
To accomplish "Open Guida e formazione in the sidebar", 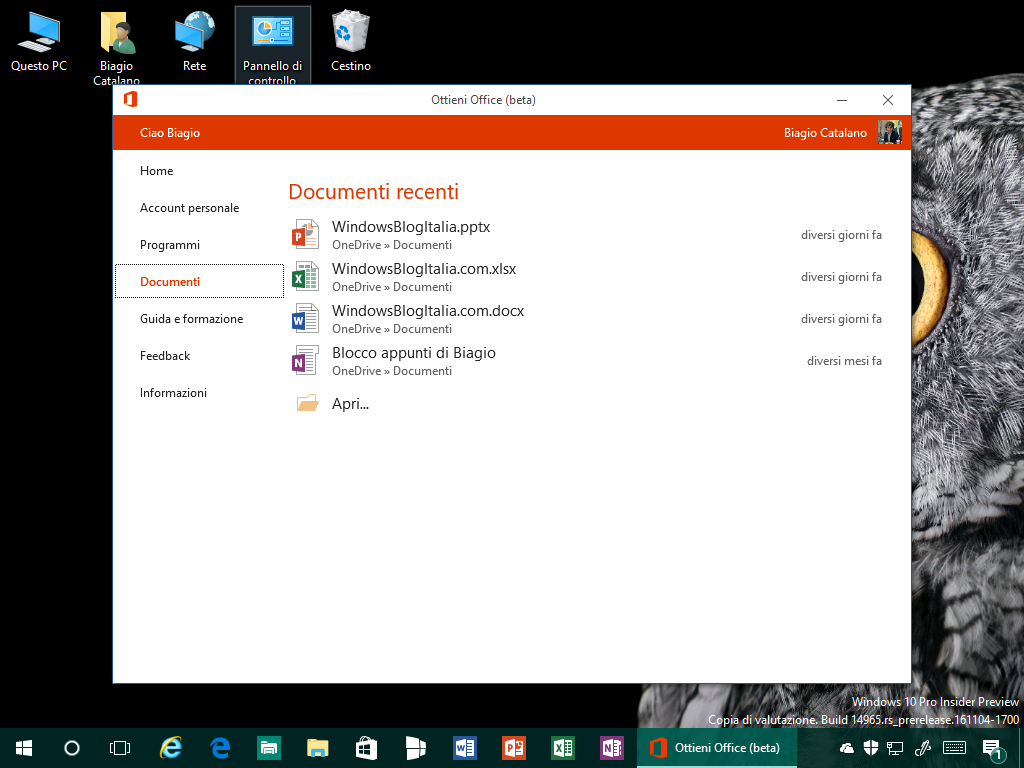I will click(x=191, y=319).
